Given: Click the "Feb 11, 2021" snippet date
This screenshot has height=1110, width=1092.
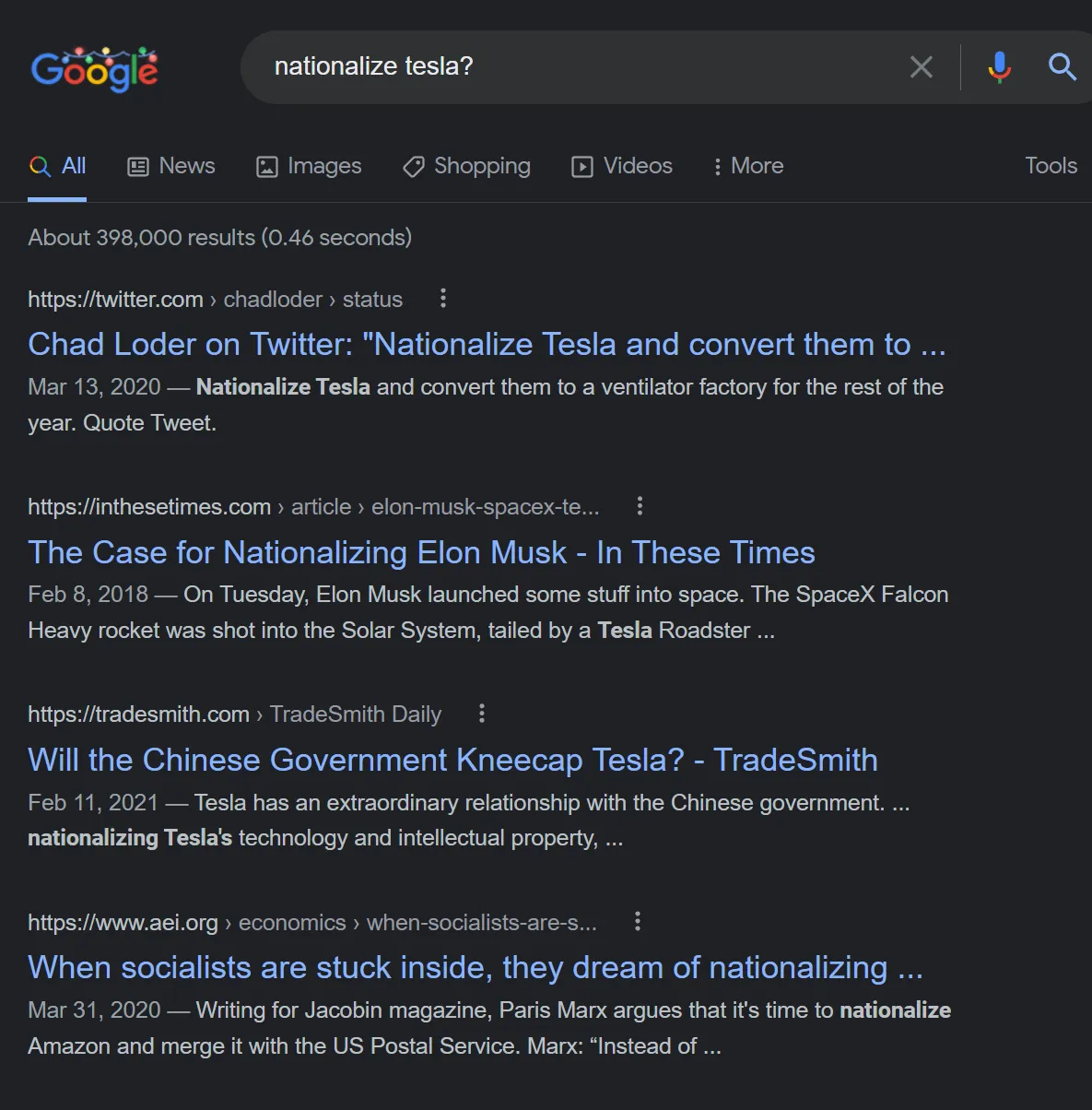Looking at the screenshot, I should click(x=93, y=803).
